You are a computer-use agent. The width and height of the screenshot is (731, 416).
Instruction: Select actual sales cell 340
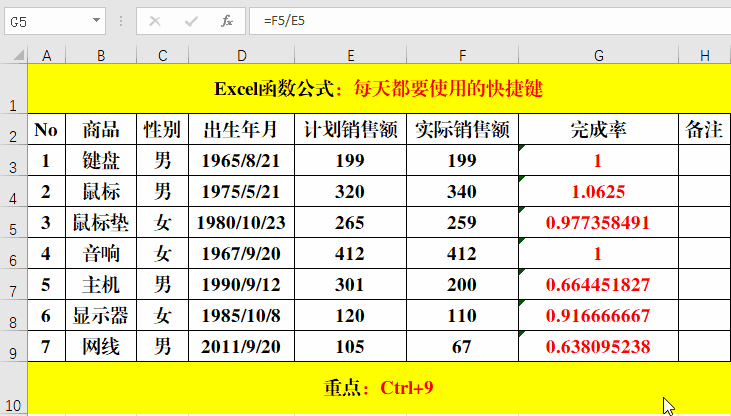462,192
